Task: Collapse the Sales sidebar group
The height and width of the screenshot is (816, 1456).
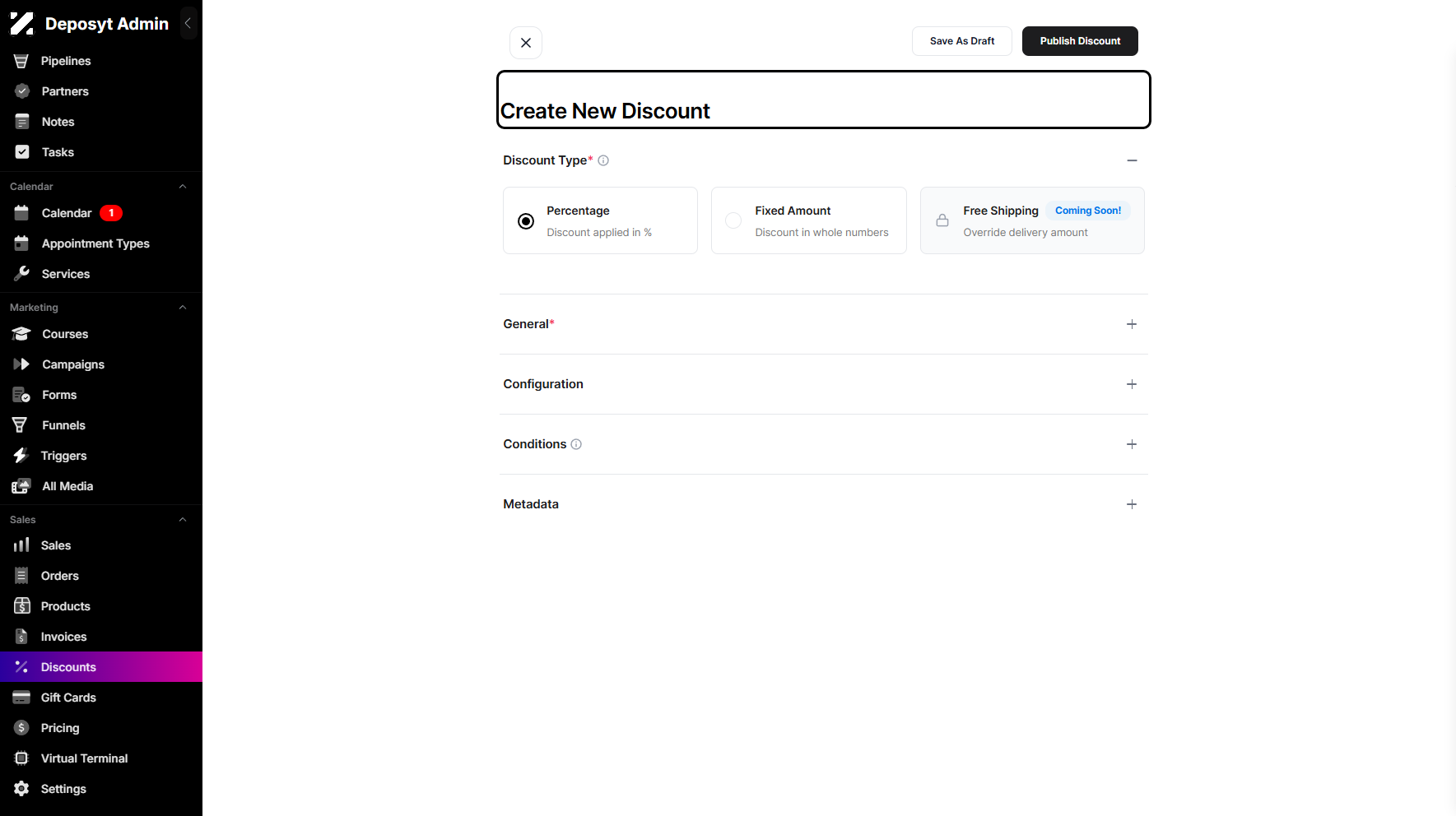Action: pyautogui.click(x=183, y=520)
